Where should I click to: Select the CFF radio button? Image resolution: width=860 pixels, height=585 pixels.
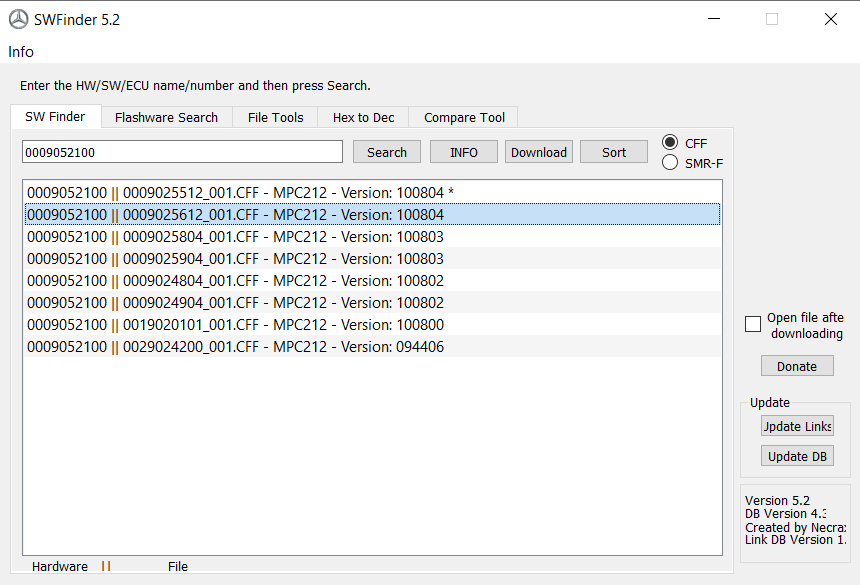click(670, 143)
